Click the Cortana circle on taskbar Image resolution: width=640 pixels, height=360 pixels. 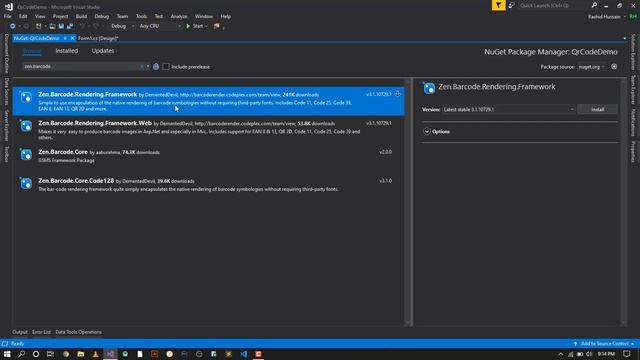coord(36,354)
